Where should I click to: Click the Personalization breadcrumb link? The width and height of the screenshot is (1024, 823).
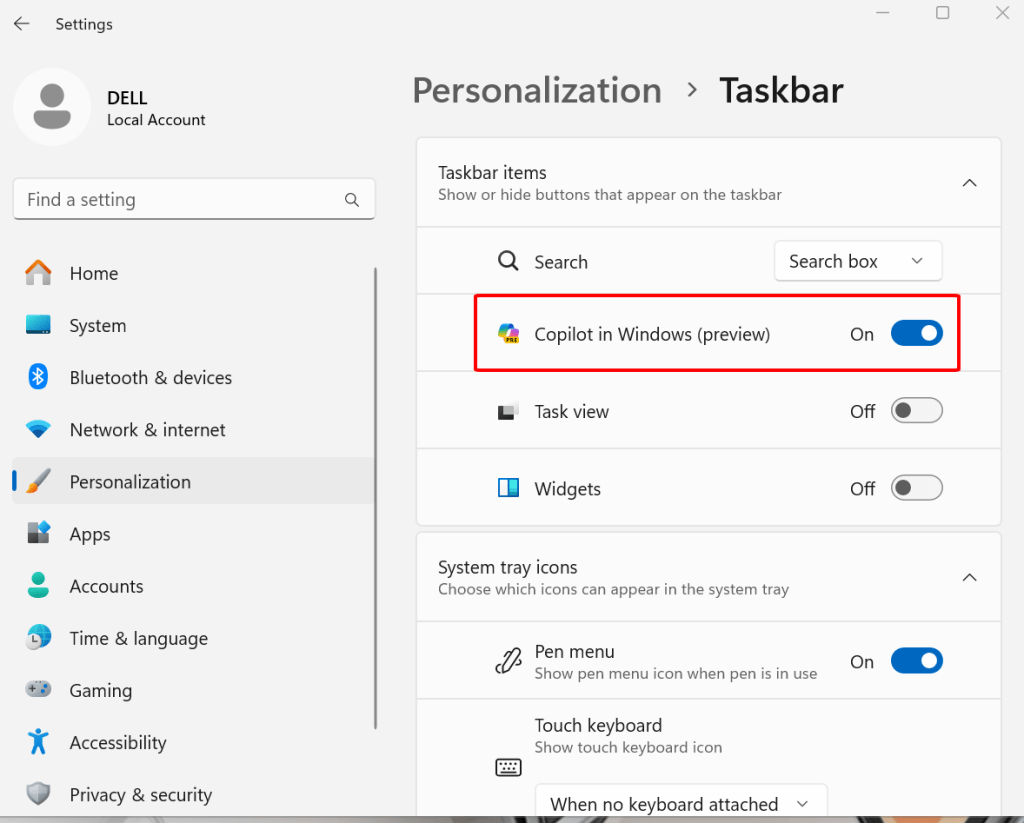coord(537,90)
